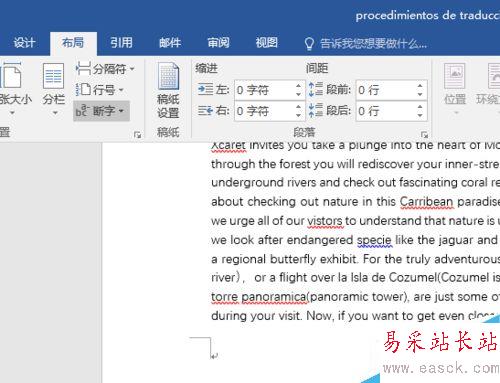The width and height of the screenshot is (500, 383).
Task: Increase the left indent with up arrow
Action: point(299,86)
